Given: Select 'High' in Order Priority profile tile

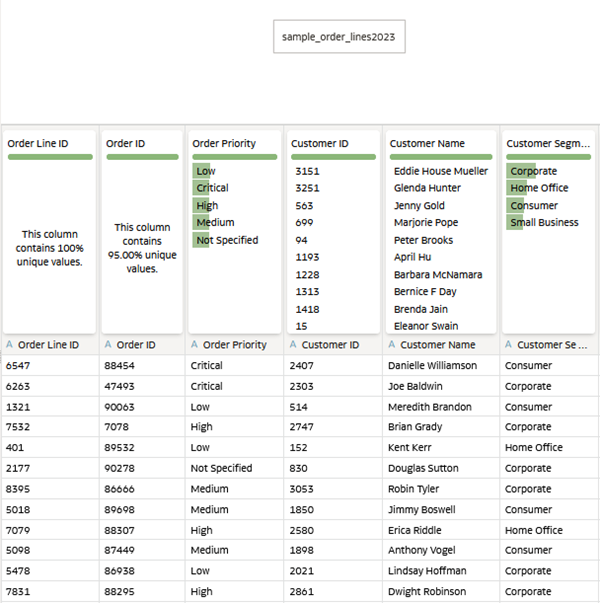Looking at the screenshot, I should (x=207, y=205).
